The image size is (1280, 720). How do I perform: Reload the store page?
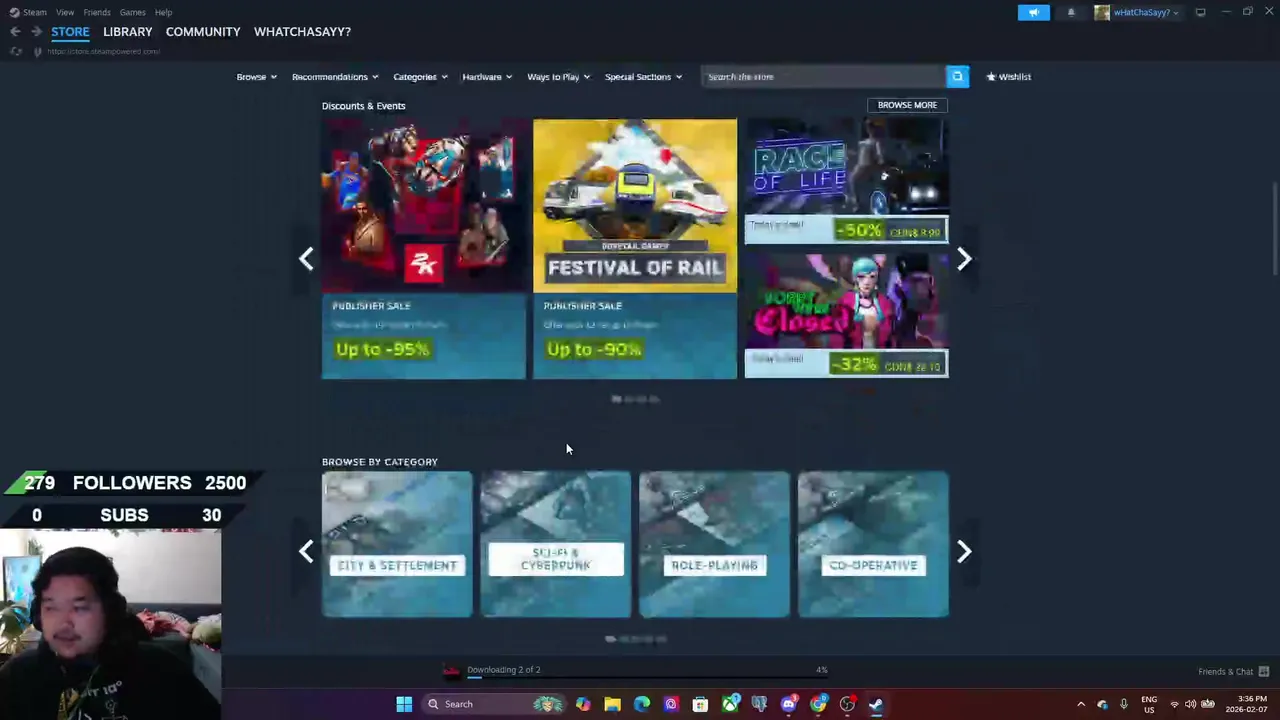16,51
